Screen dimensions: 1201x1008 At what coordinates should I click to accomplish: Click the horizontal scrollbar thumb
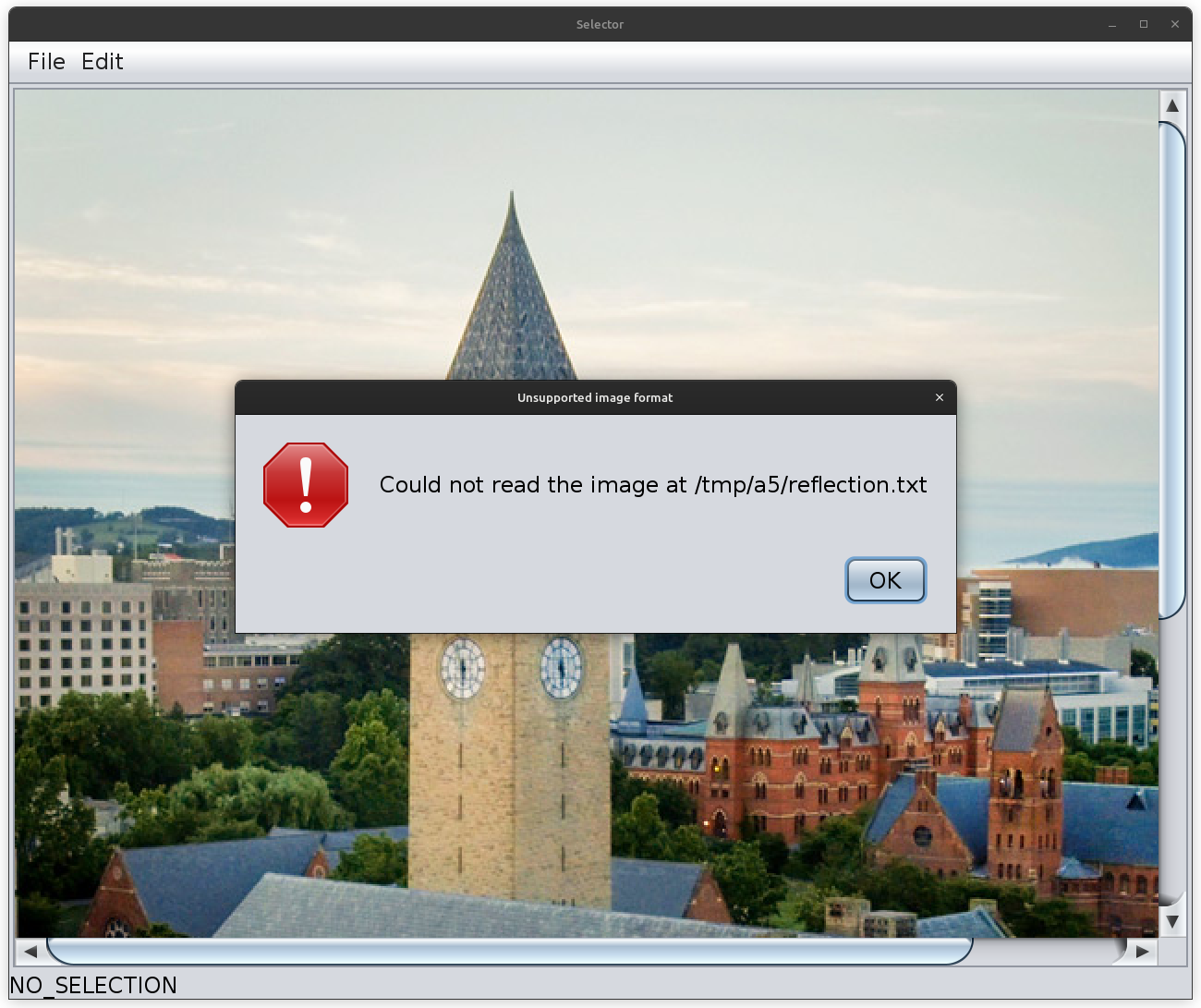(x=508, y=952)
